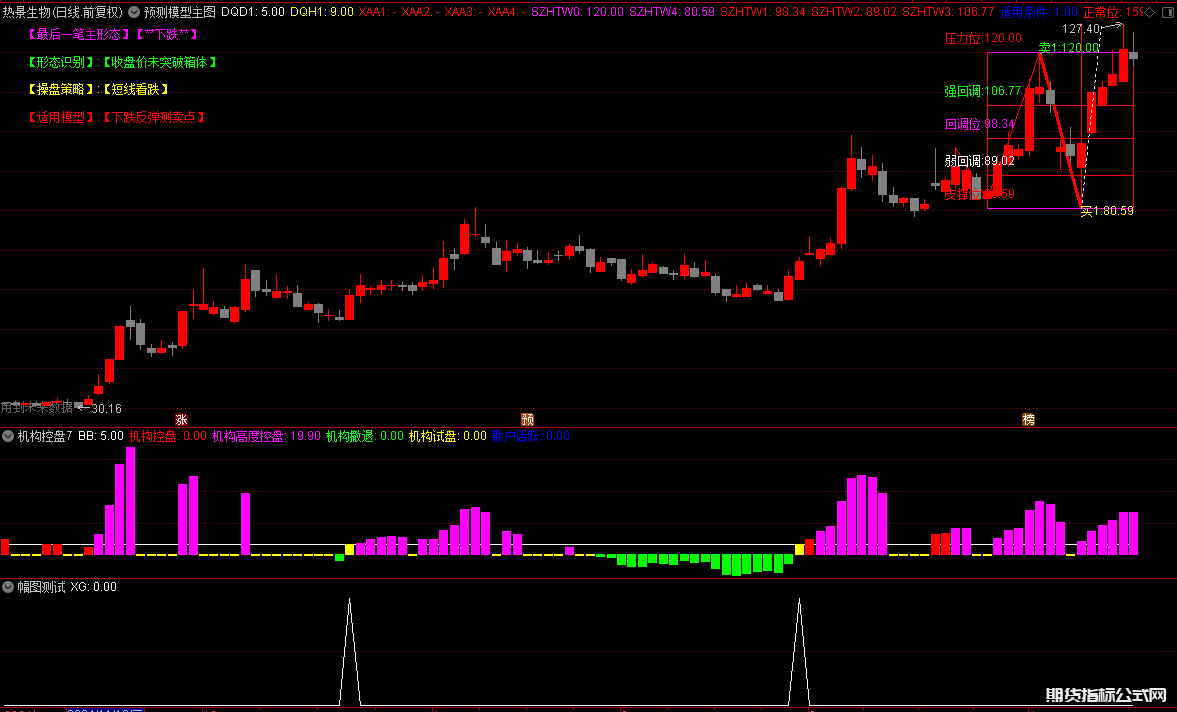Click the 机构控盘: 0.00 readout
This screenshot has height=712, width=1177.
[167, 436]
